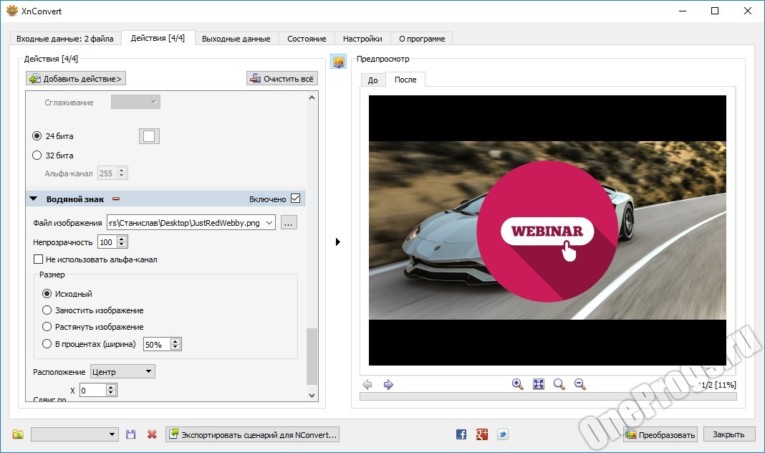Open scenario folder icon at bottom left
The width and height of the screenshot is (765, 453).
point(18,434)
